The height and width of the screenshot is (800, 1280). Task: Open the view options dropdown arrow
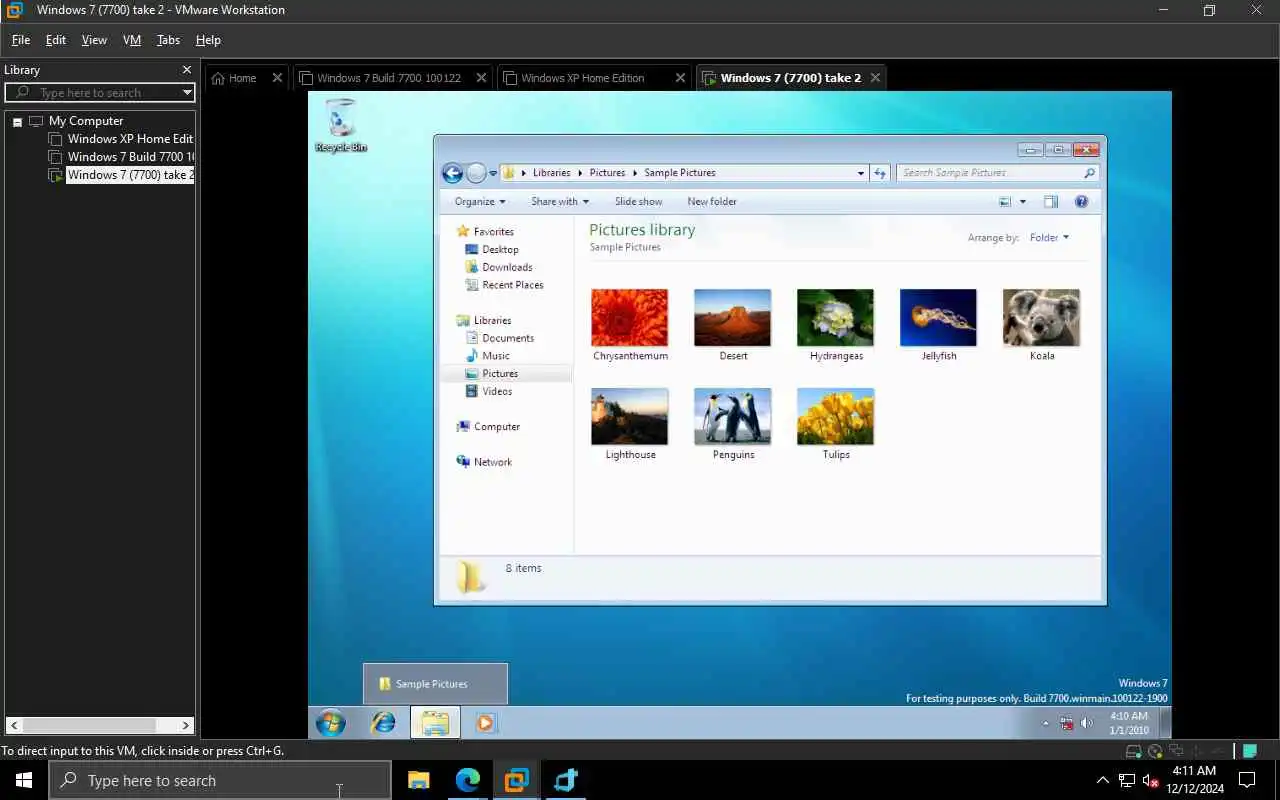pyautogui.click(x=1022, y=201)
